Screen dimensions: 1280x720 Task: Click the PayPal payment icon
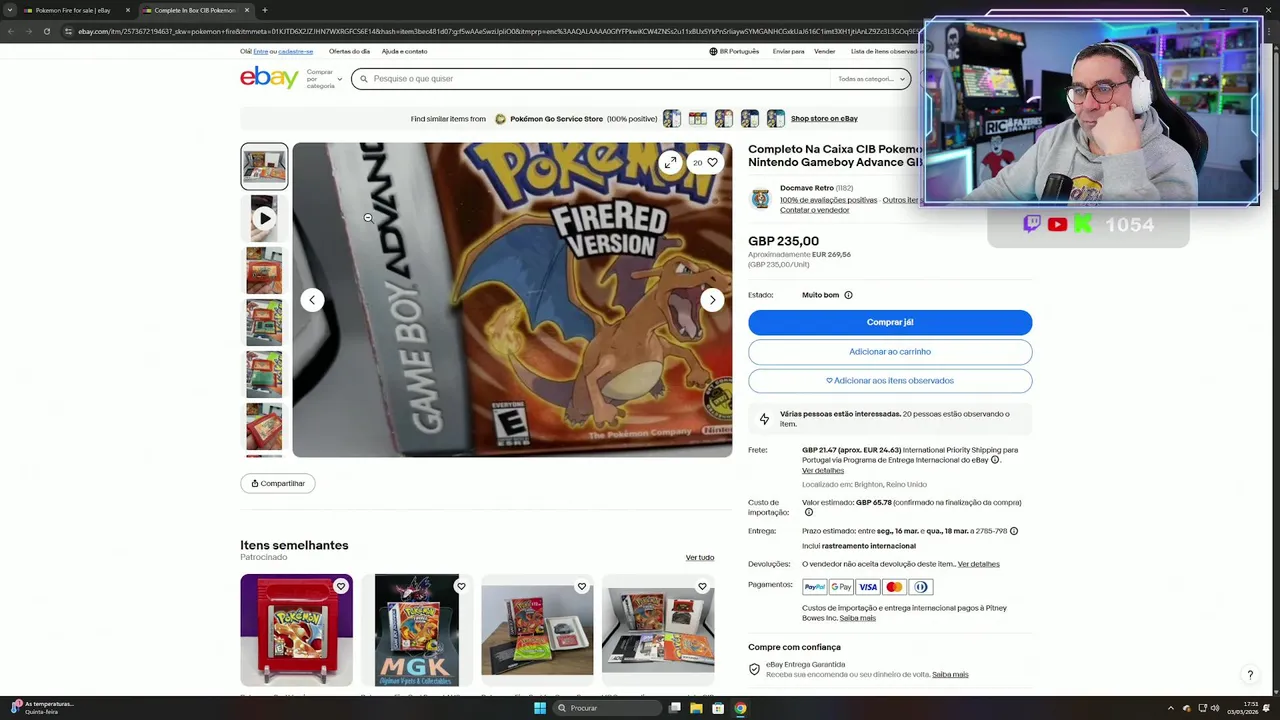pyautogui.click(x=815, y=587)
